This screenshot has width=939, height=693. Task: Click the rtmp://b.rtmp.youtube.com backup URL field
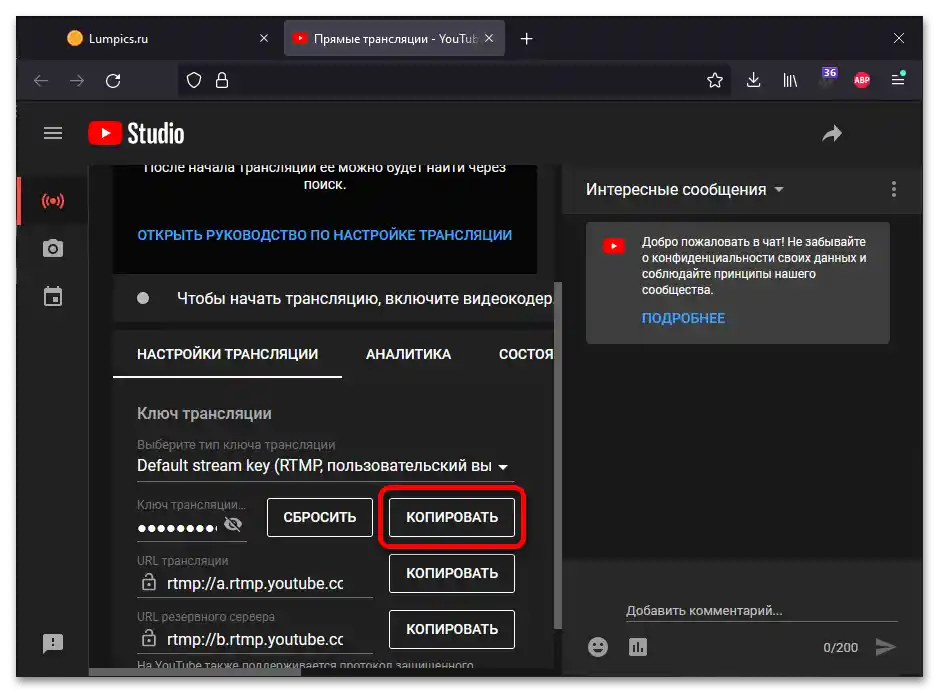click(256, 639)
